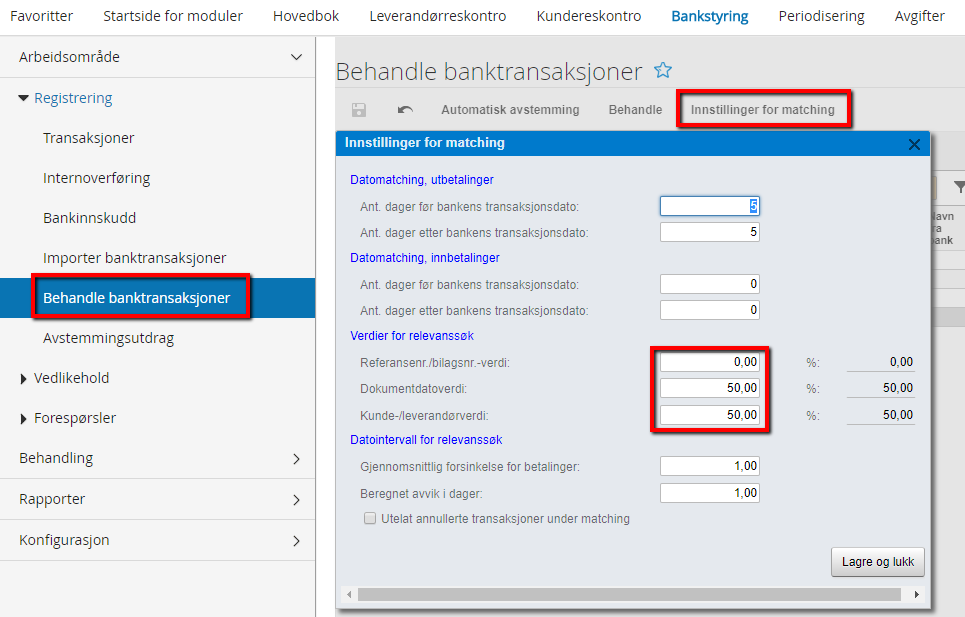The height and width of the screenshot is (617, 965).
Task: Expand the Vedlikehold tree node
Action: tap(23, 378)
